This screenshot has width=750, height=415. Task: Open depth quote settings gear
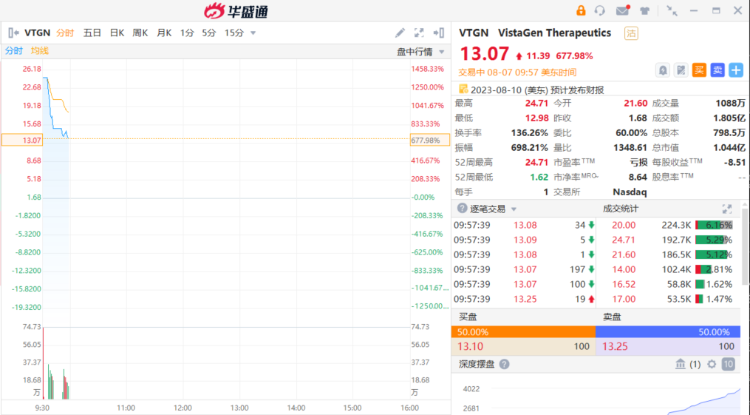(x=712, y=364)
